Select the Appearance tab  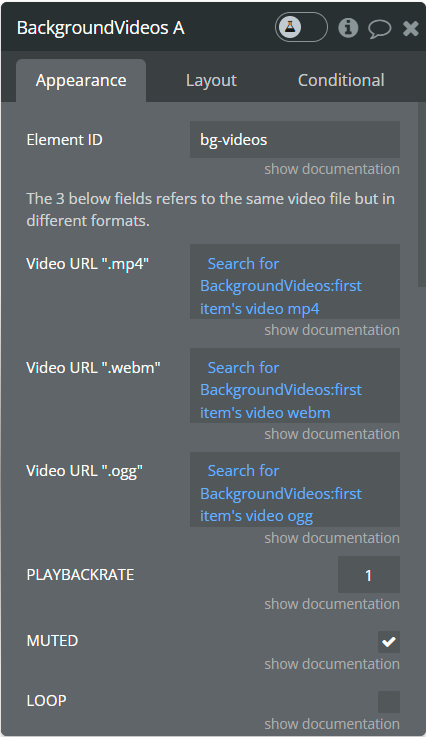pos(81,80)
